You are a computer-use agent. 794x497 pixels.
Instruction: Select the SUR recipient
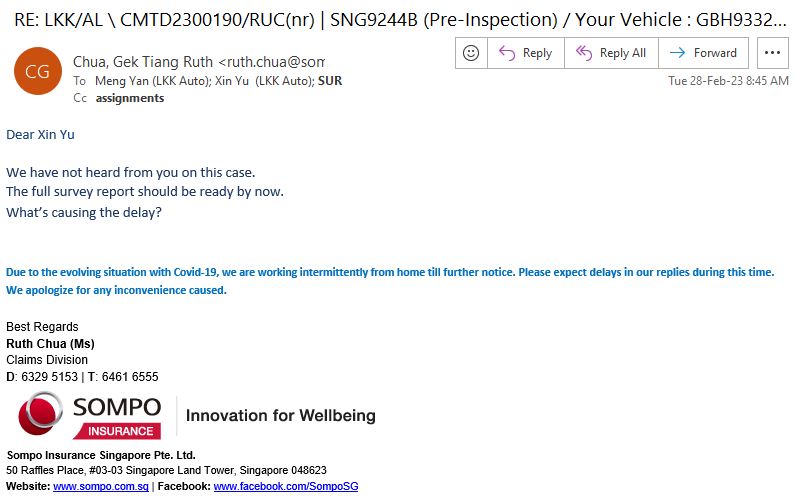point(329,81)
